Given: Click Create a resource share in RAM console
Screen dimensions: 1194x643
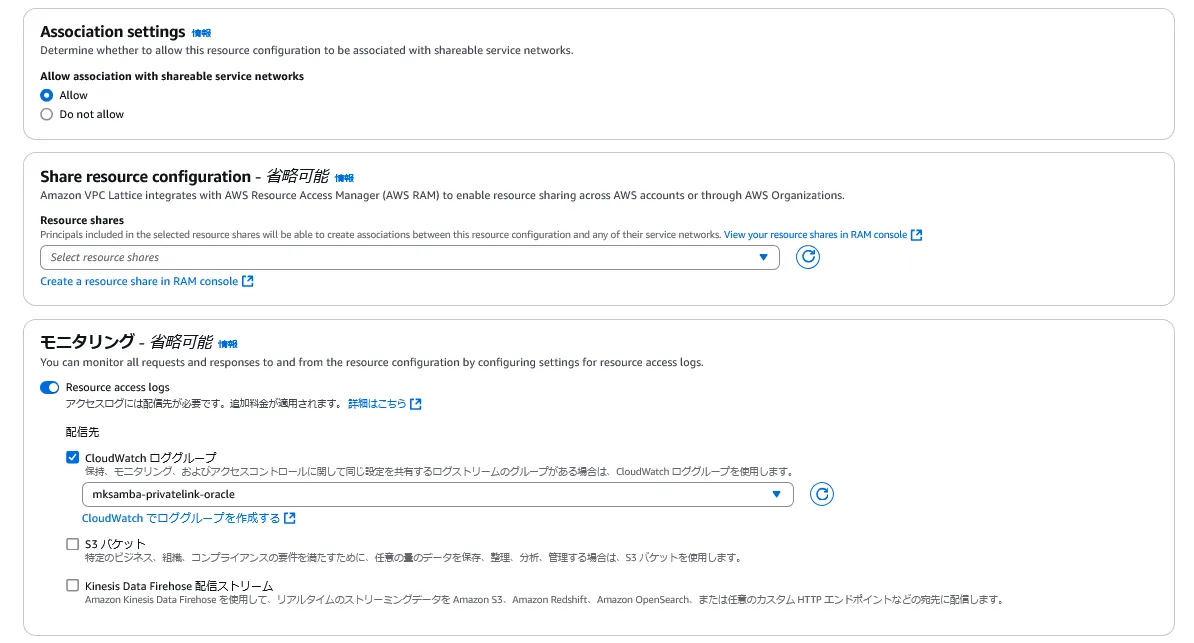Looking at the screenshot, I should tap(139, 281).
